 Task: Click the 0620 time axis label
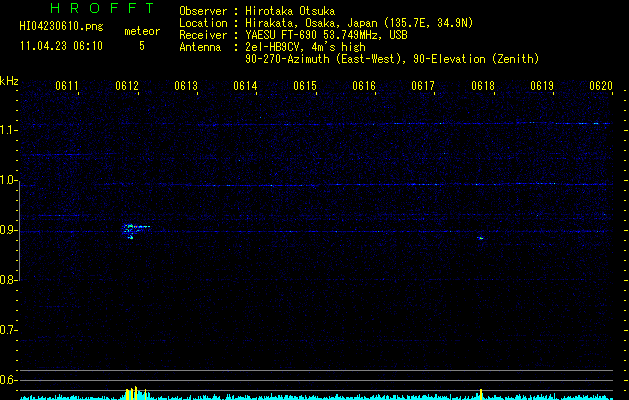coord(601,86)
